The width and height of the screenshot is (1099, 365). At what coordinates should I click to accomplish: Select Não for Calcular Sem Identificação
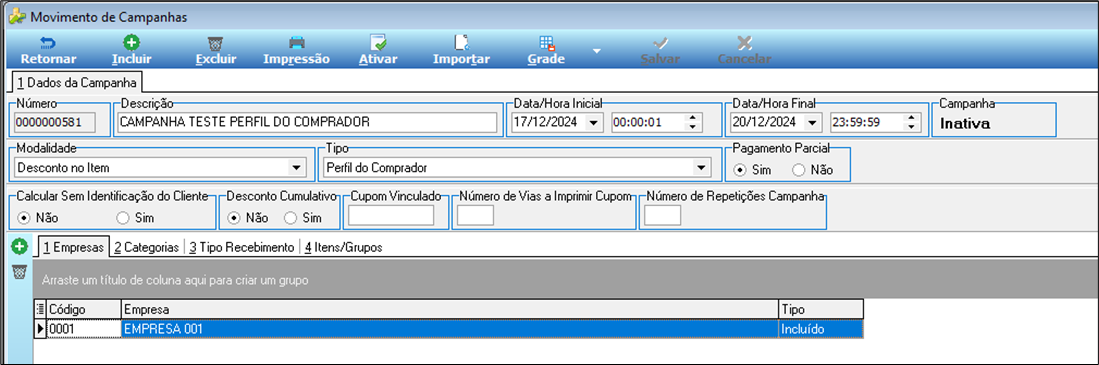click(23, 218)
